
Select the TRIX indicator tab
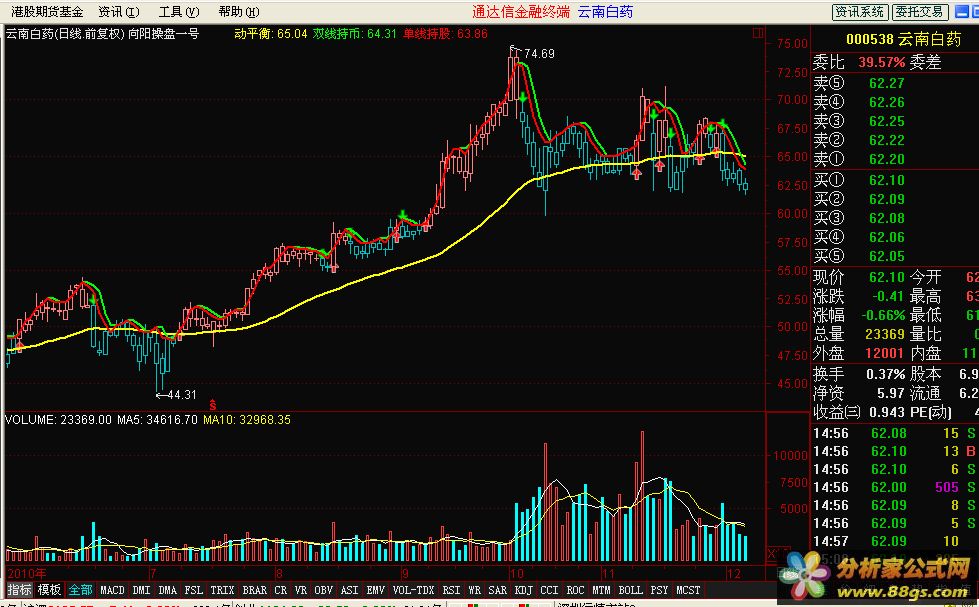(222, 590)
